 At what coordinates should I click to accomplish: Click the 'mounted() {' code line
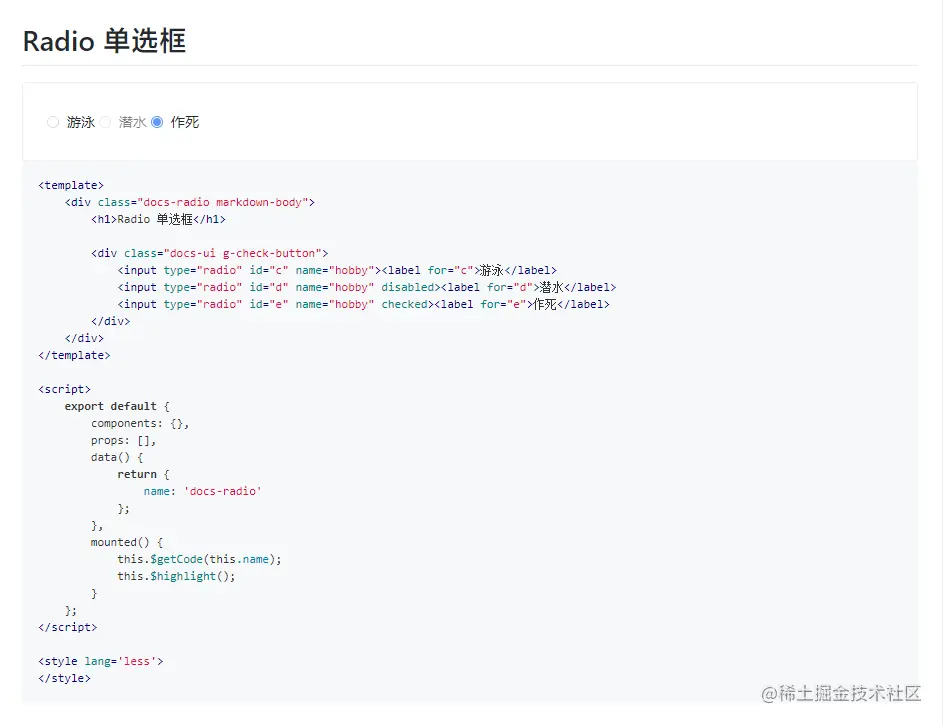(127, 542)
